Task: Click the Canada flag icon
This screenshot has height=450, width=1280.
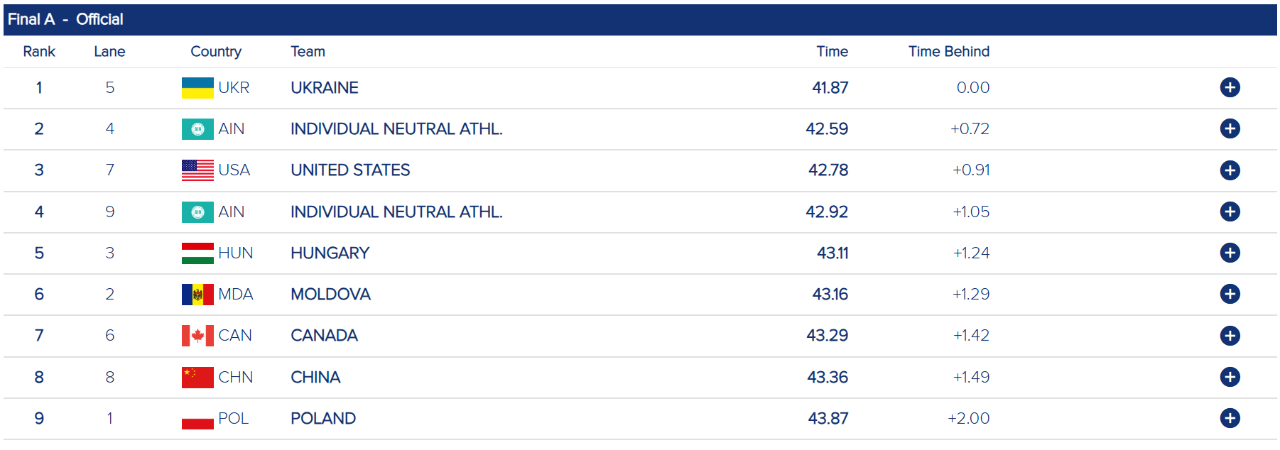Action: (x=198, y=336)
